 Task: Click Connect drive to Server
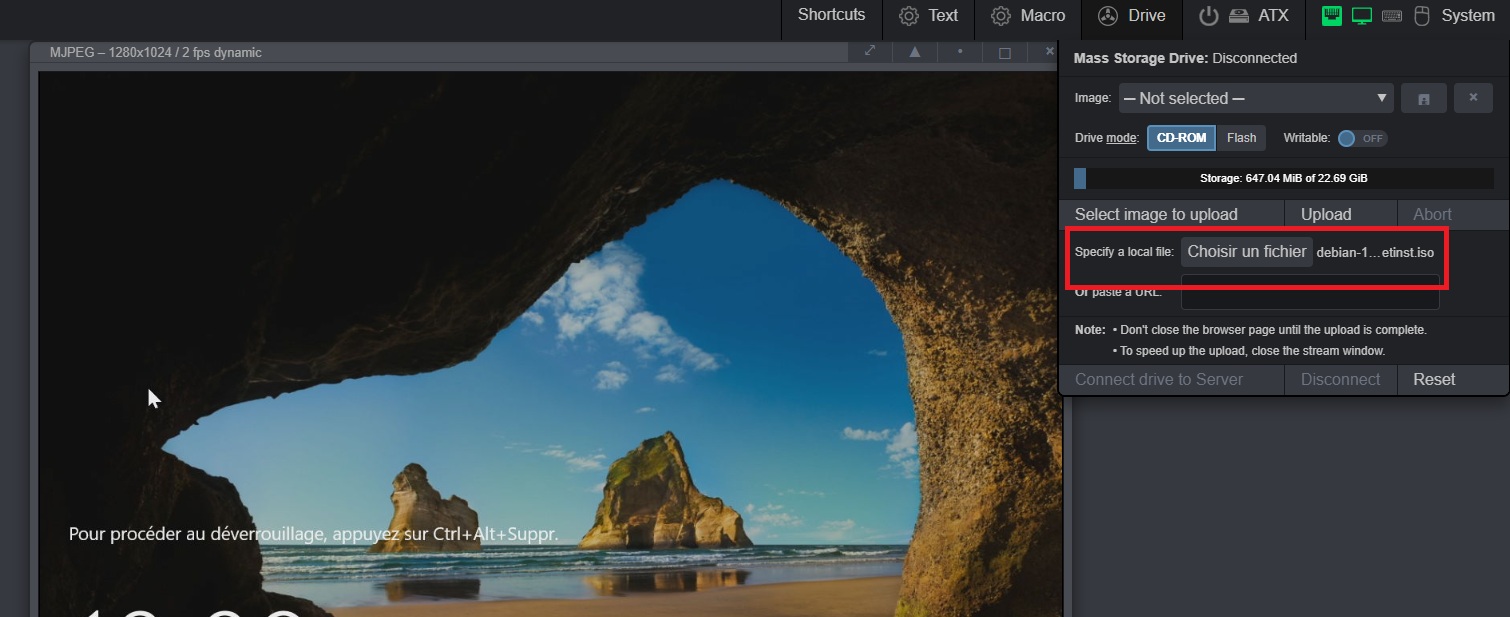1171,379
